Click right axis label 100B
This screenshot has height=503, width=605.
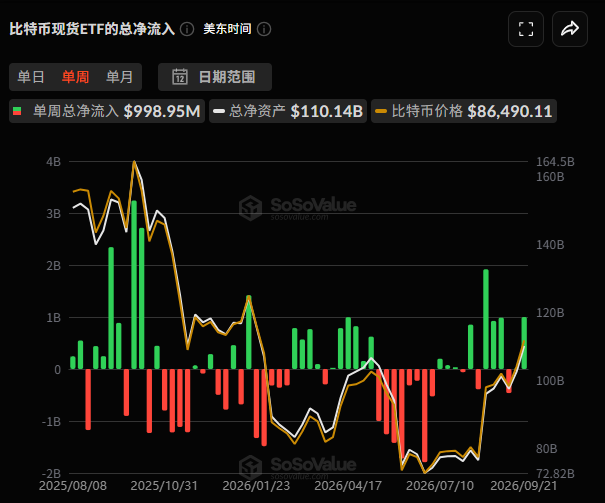pyautogui.click(x=550, y=381)
